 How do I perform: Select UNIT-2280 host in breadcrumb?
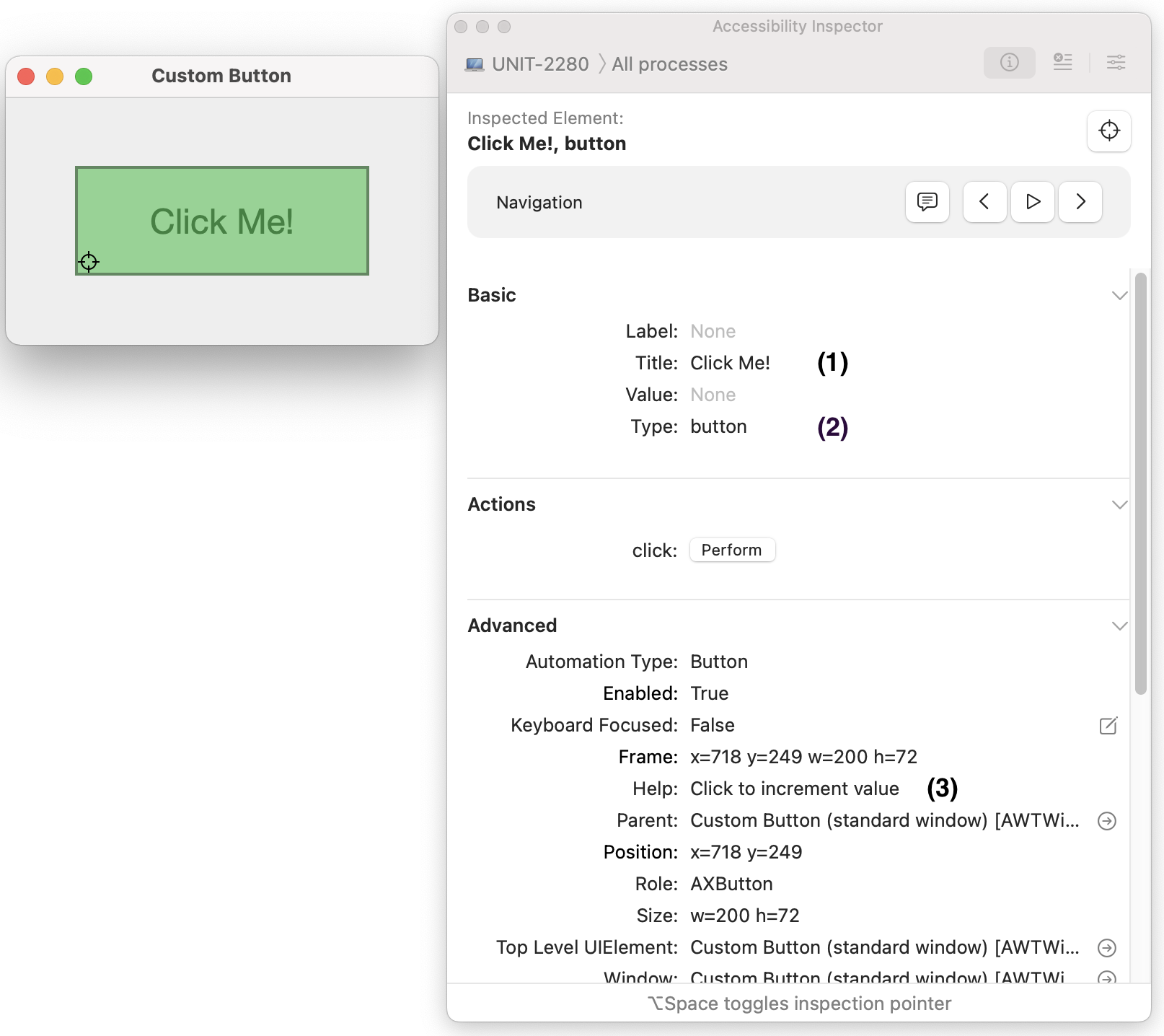(539, 64)
